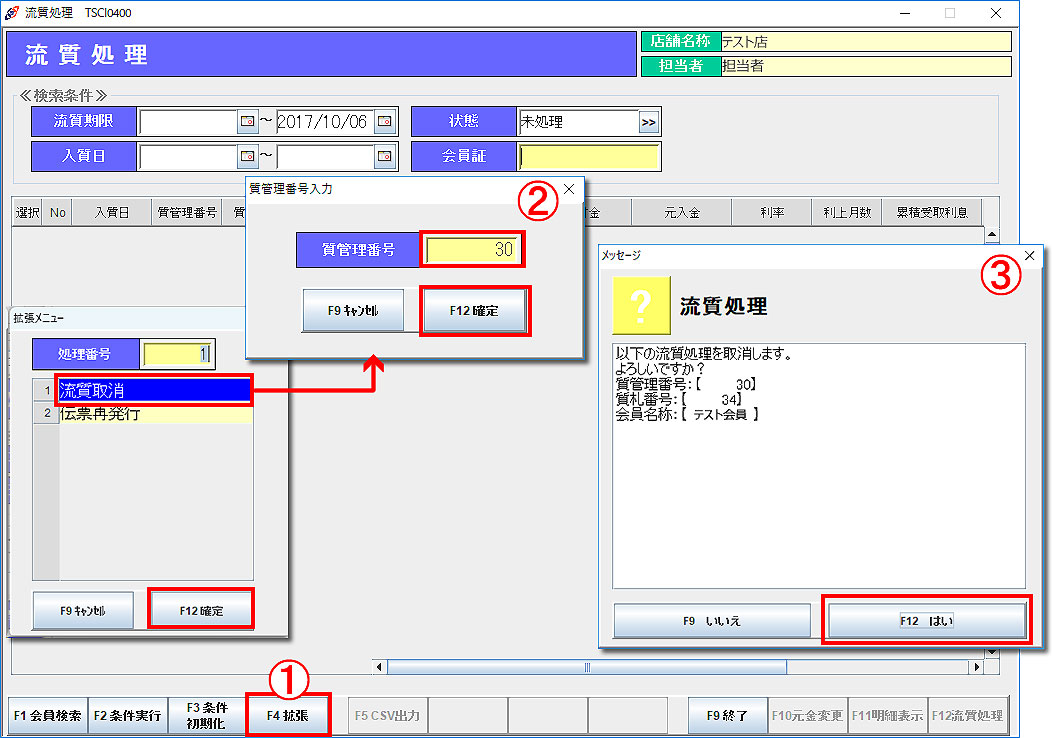Cancel with F9 ｷｬﾝｾﾙ in 拡張メニュー
1052x738 pixels.
coord(83,611)
